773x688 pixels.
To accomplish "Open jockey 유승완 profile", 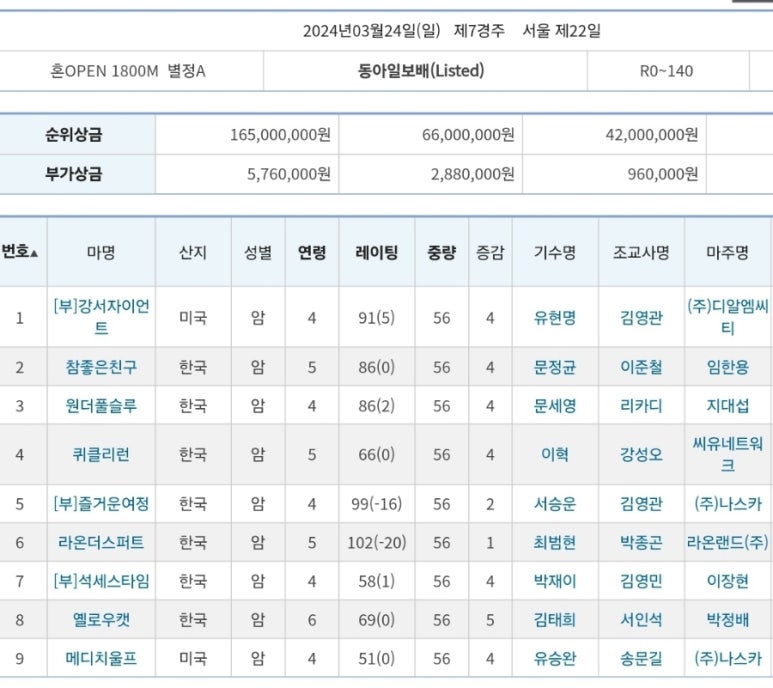I will click(555, 658).
